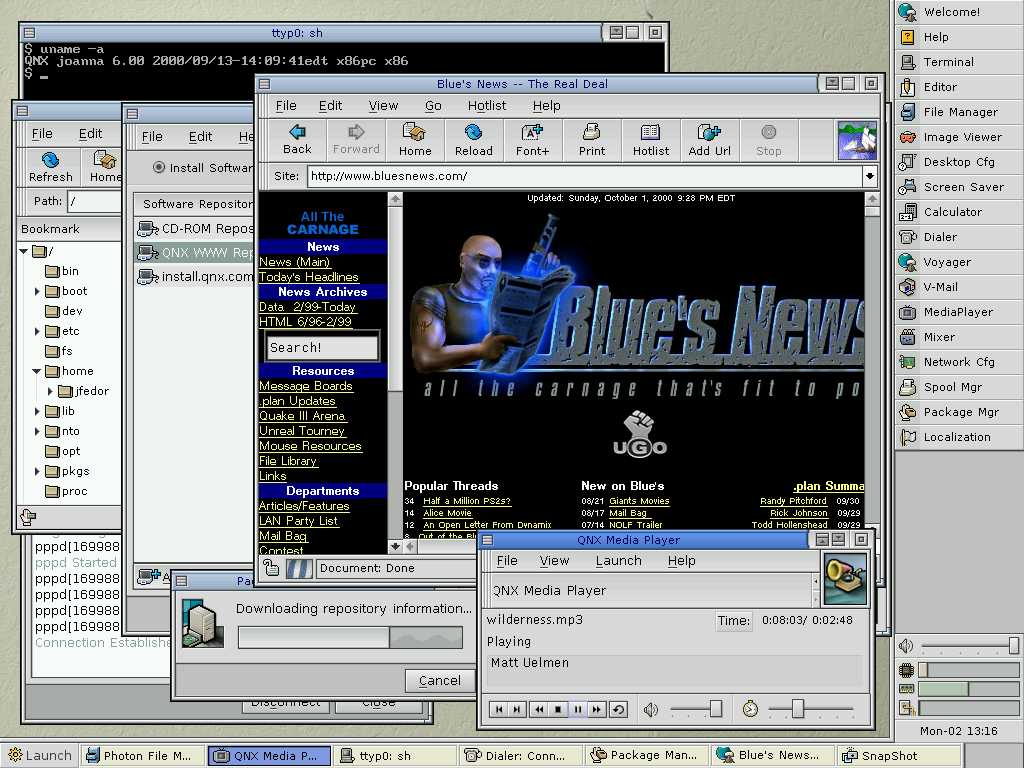This screenshot has width=1024, height=768.
Task: Open the Editor from the shelf
Action: [x=959, y=87]
